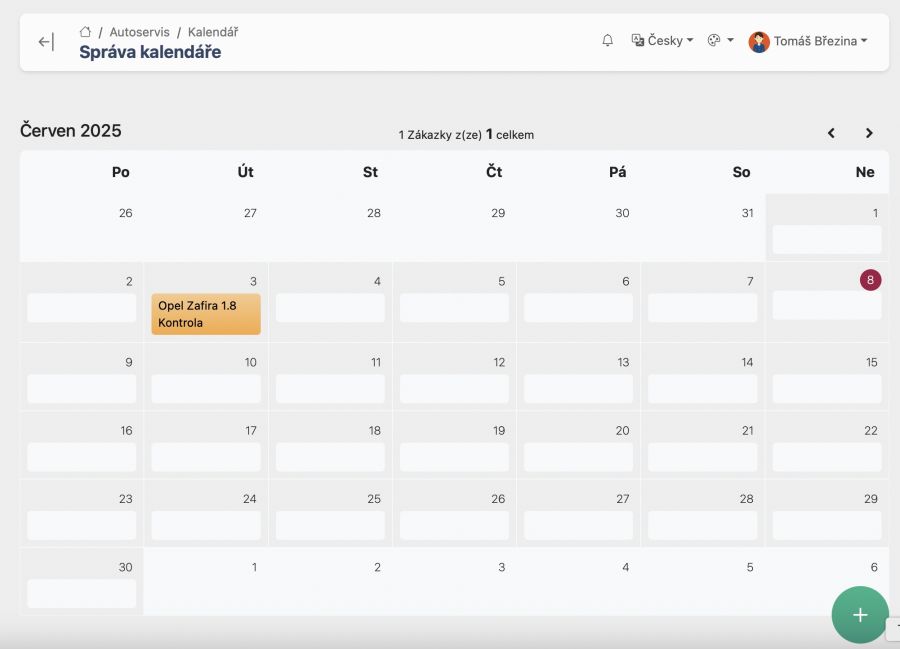Create a new order with the plus button
900x649 pixels.
point(860,615)
